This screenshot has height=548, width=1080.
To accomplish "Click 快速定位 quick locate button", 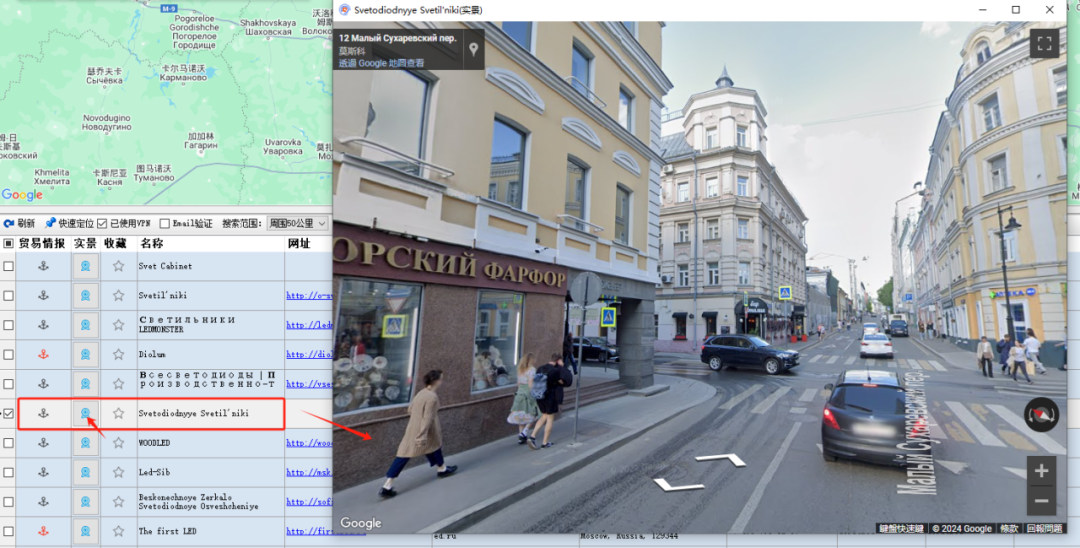I will (x=69, y=224).
